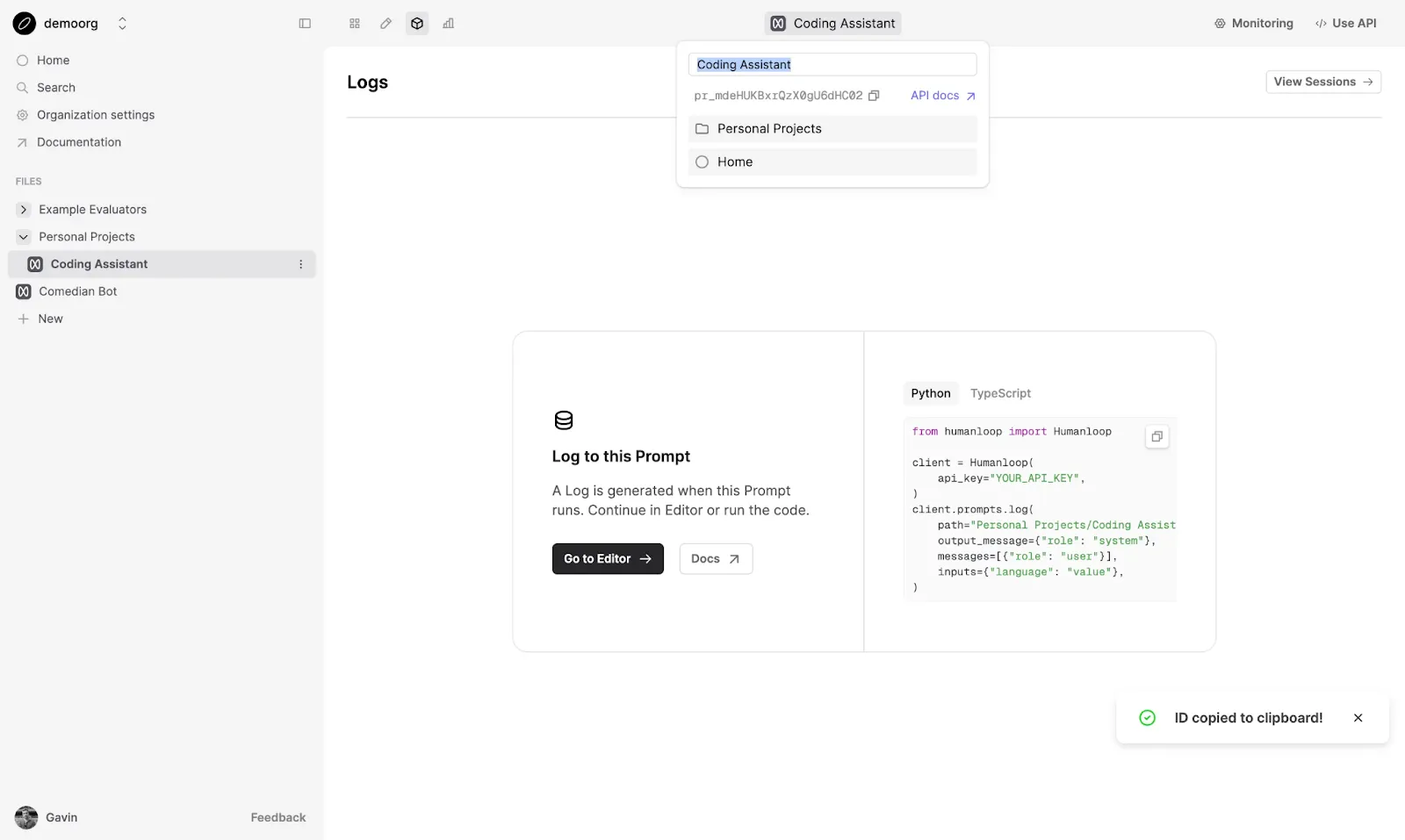Dismiss the ID copied notification
Image resolution: width=1405 pixels, height=840 pixels.
tap(1358, 718)
